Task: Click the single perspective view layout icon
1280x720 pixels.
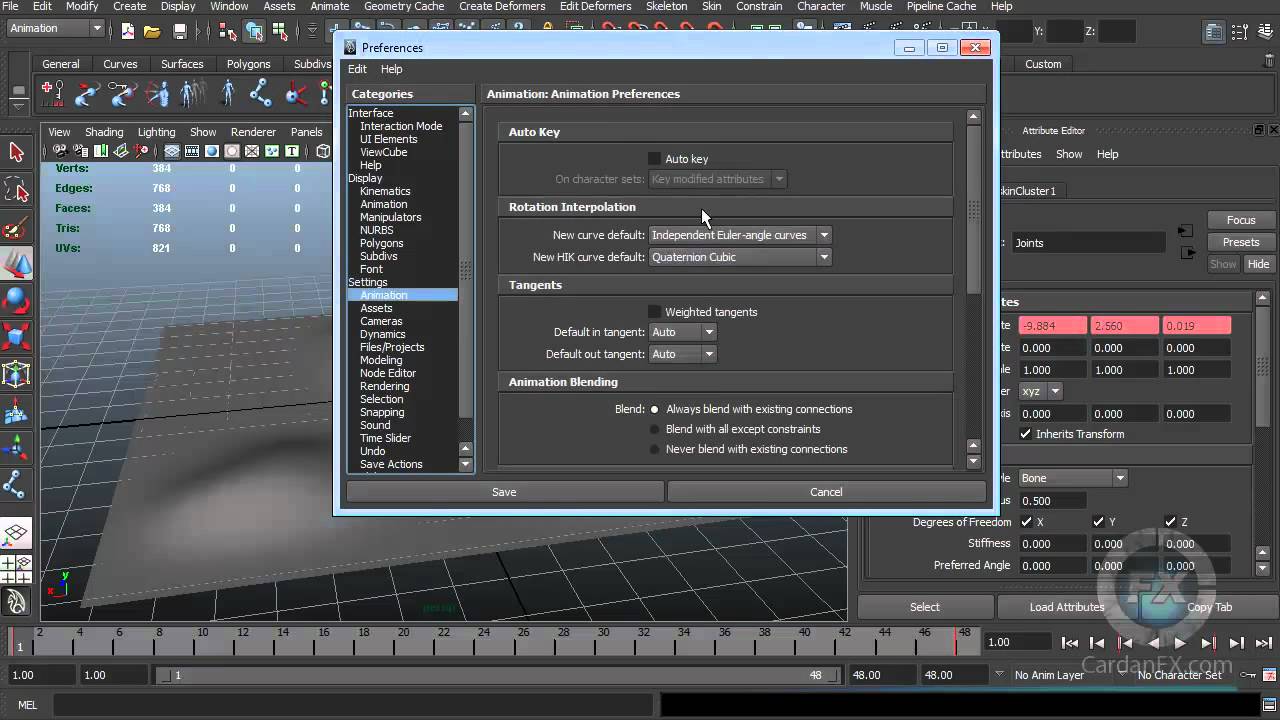Action: (16, 534)
